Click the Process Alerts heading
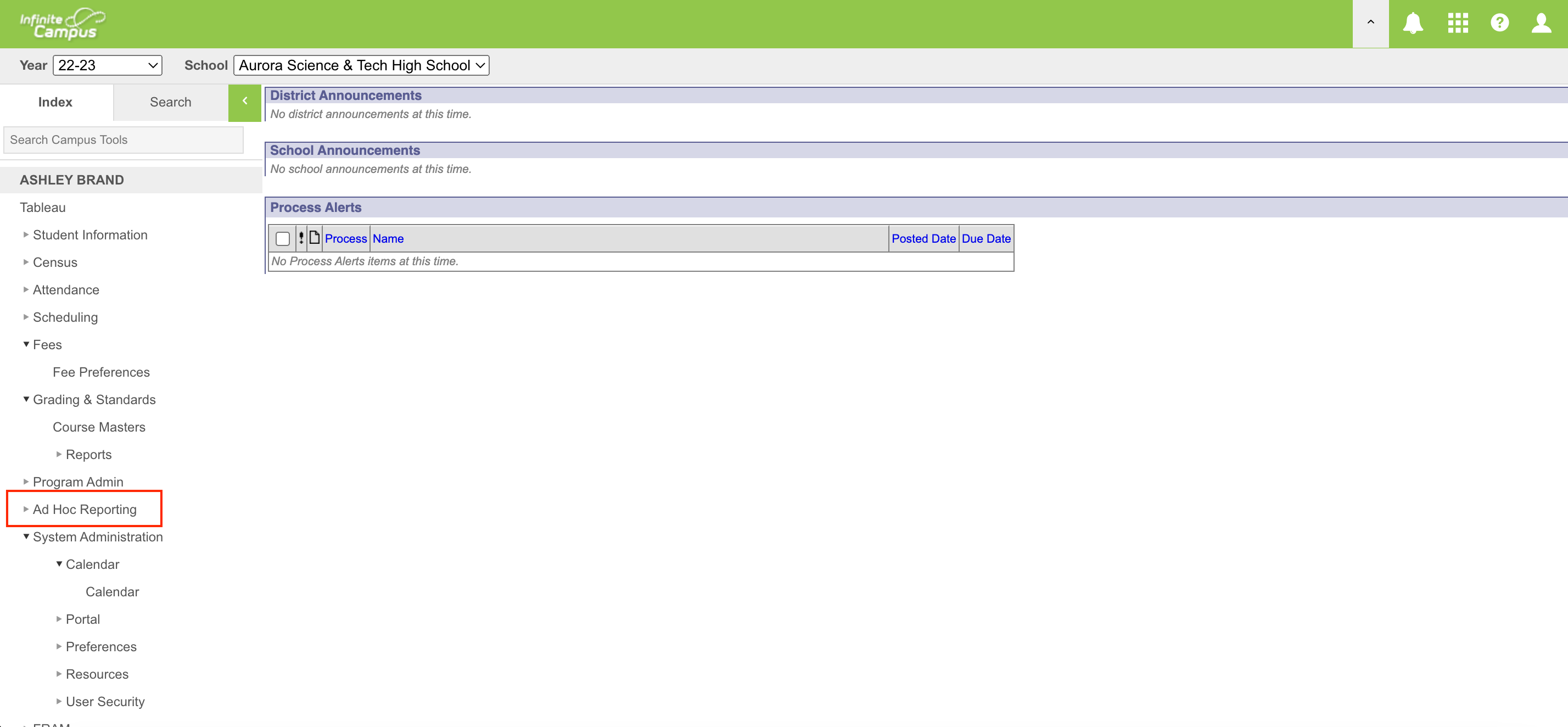 click(x=315, y=207)
